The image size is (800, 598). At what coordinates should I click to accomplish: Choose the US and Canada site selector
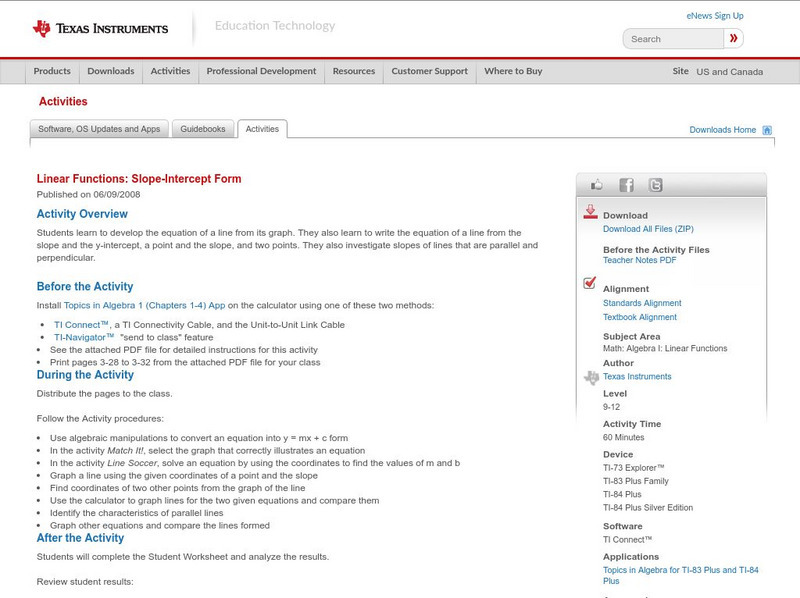(x=730, y=72)
